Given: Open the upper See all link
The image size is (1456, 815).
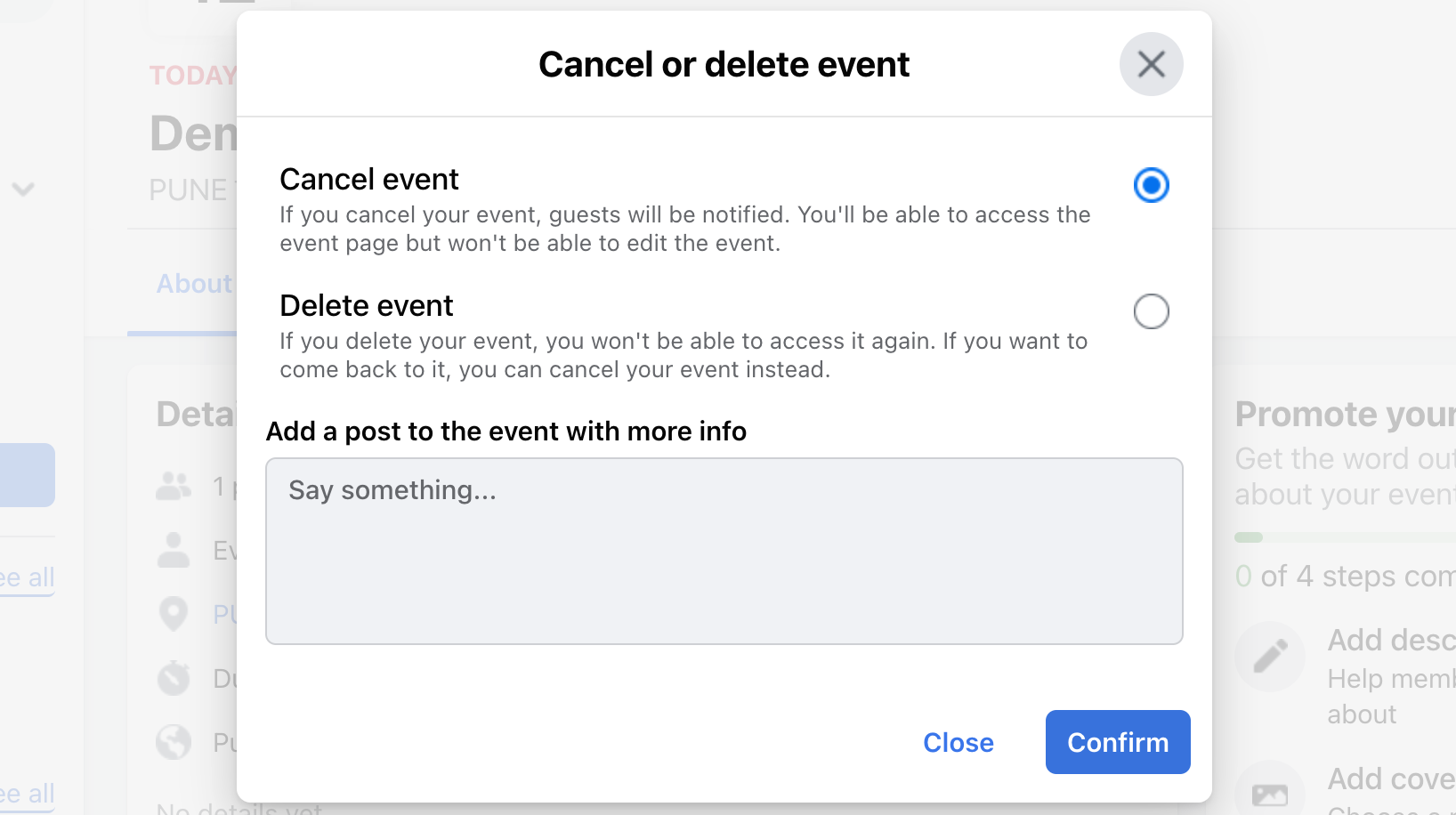Looking at the screenshot, I should [x=27, y=577].
